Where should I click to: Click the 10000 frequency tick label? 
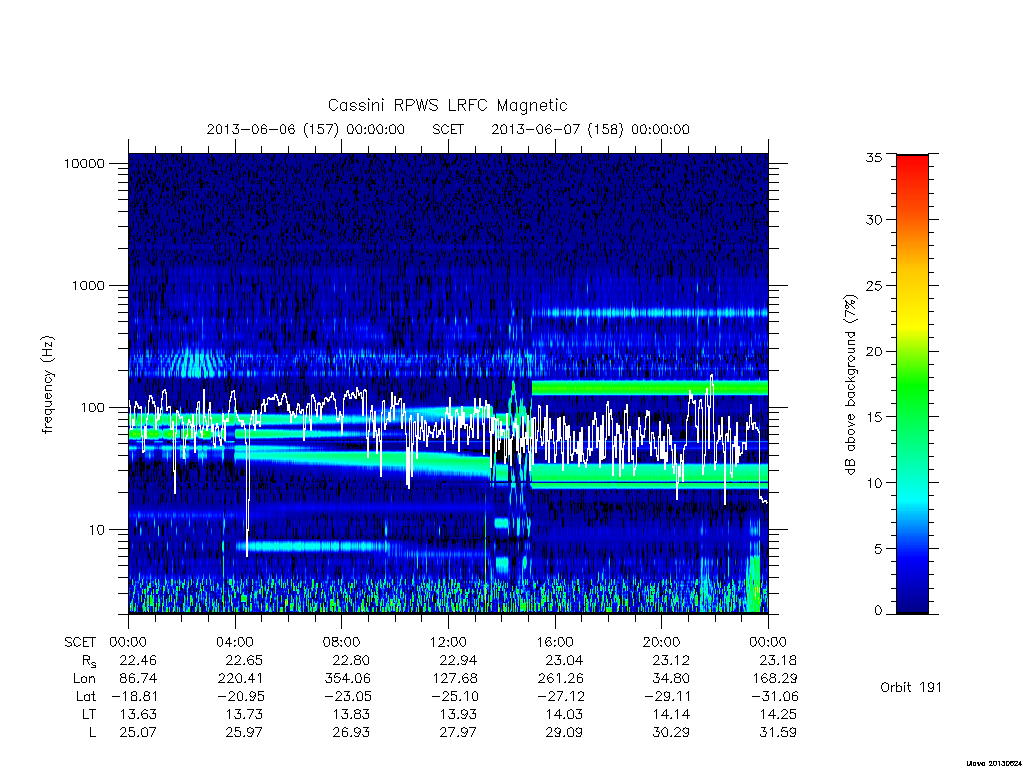click(84, 164)
